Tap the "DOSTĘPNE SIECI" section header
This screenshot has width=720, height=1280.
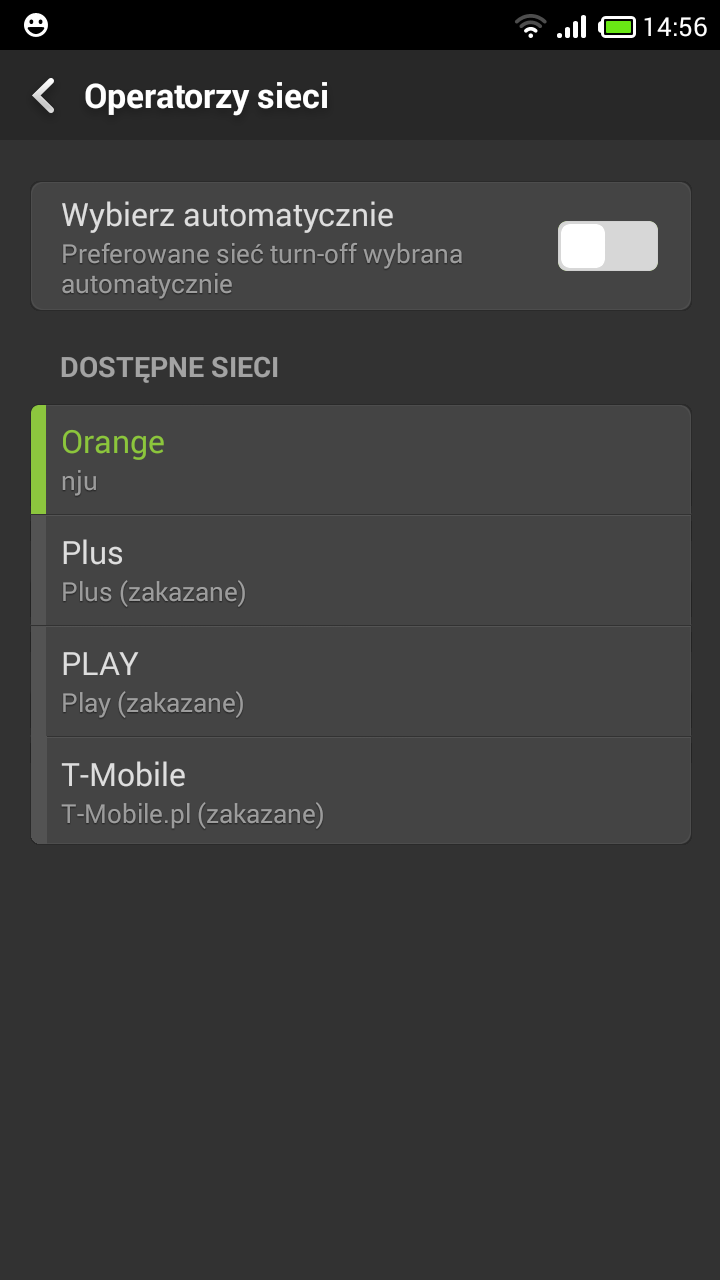tap(169, 368)
